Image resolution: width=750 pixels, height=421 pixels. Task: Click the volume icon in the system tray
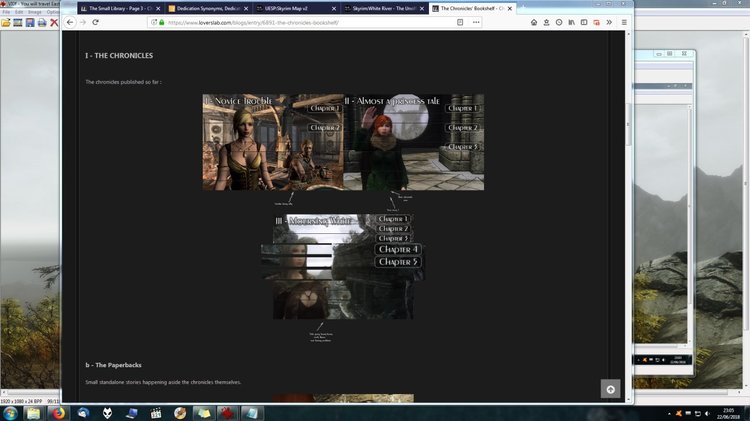click(707, 413)
